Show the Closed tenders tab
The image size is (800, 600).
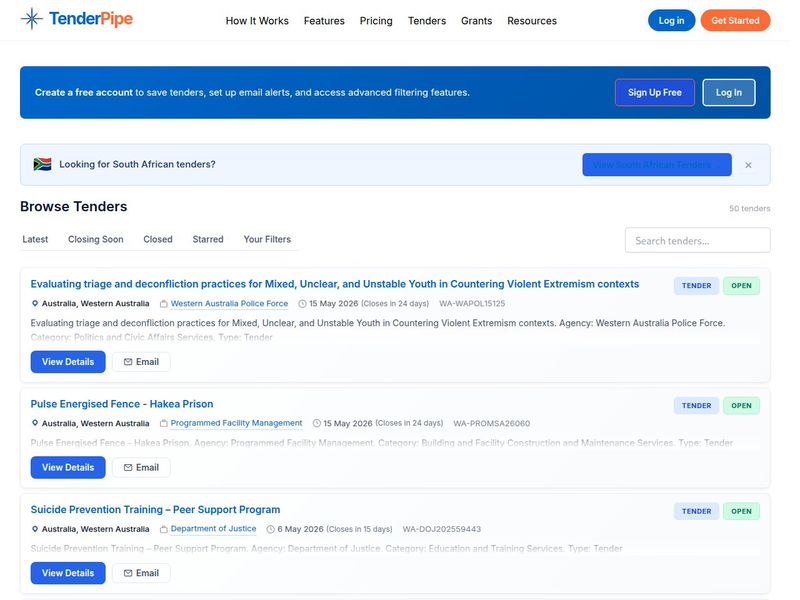[158, 239]
